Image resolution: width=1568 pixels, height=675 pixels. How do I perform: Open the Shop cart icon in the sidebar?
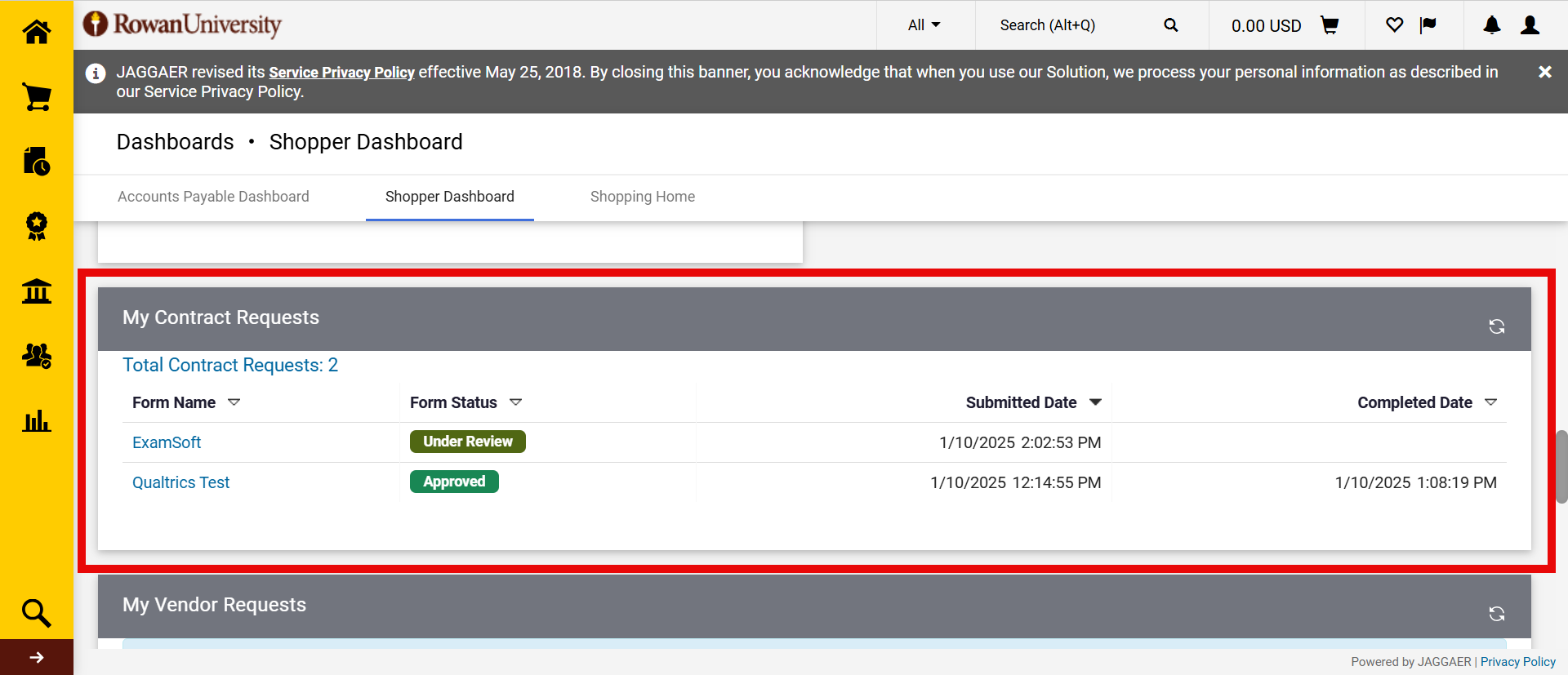[x=36, y=96]
